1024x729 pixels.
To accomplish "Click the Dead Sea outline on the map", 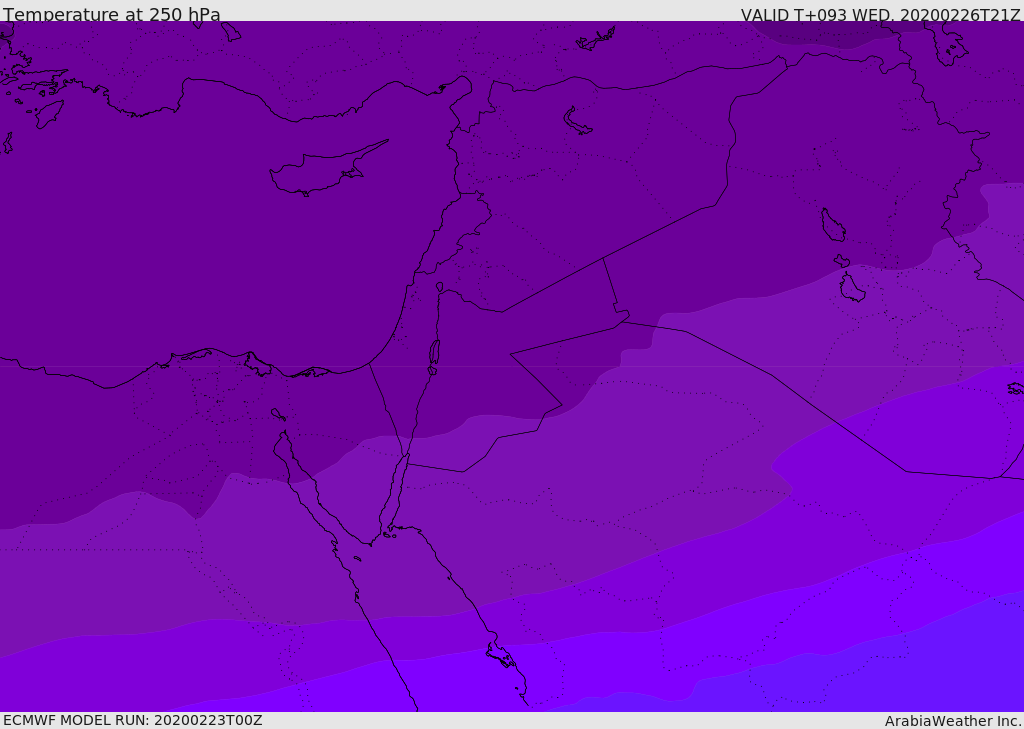I will [x=434, y=353].
